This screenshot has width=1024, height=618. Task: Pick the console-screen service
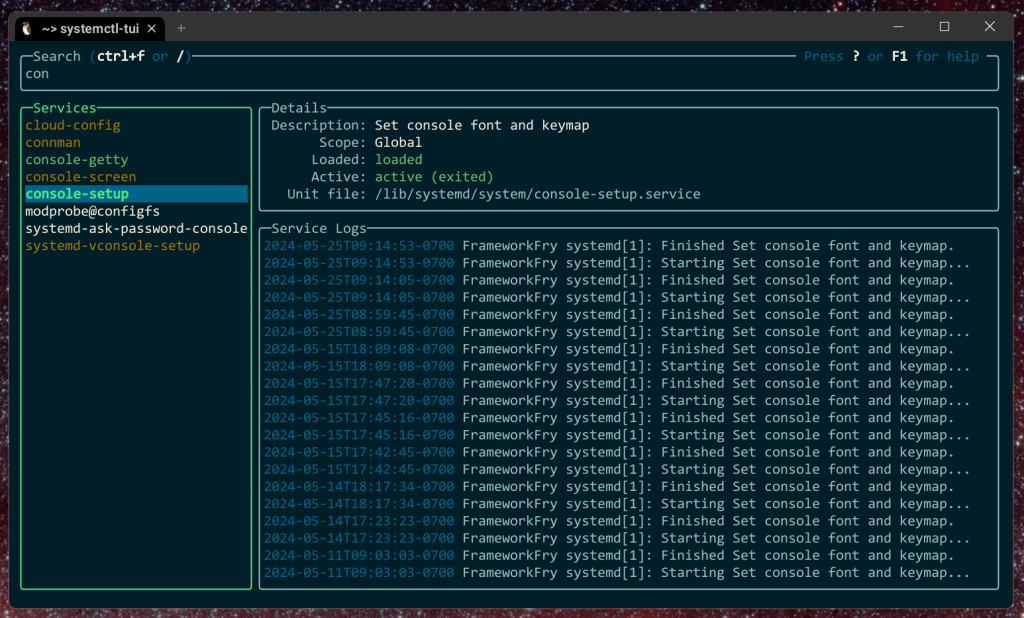tap(81, 177)
